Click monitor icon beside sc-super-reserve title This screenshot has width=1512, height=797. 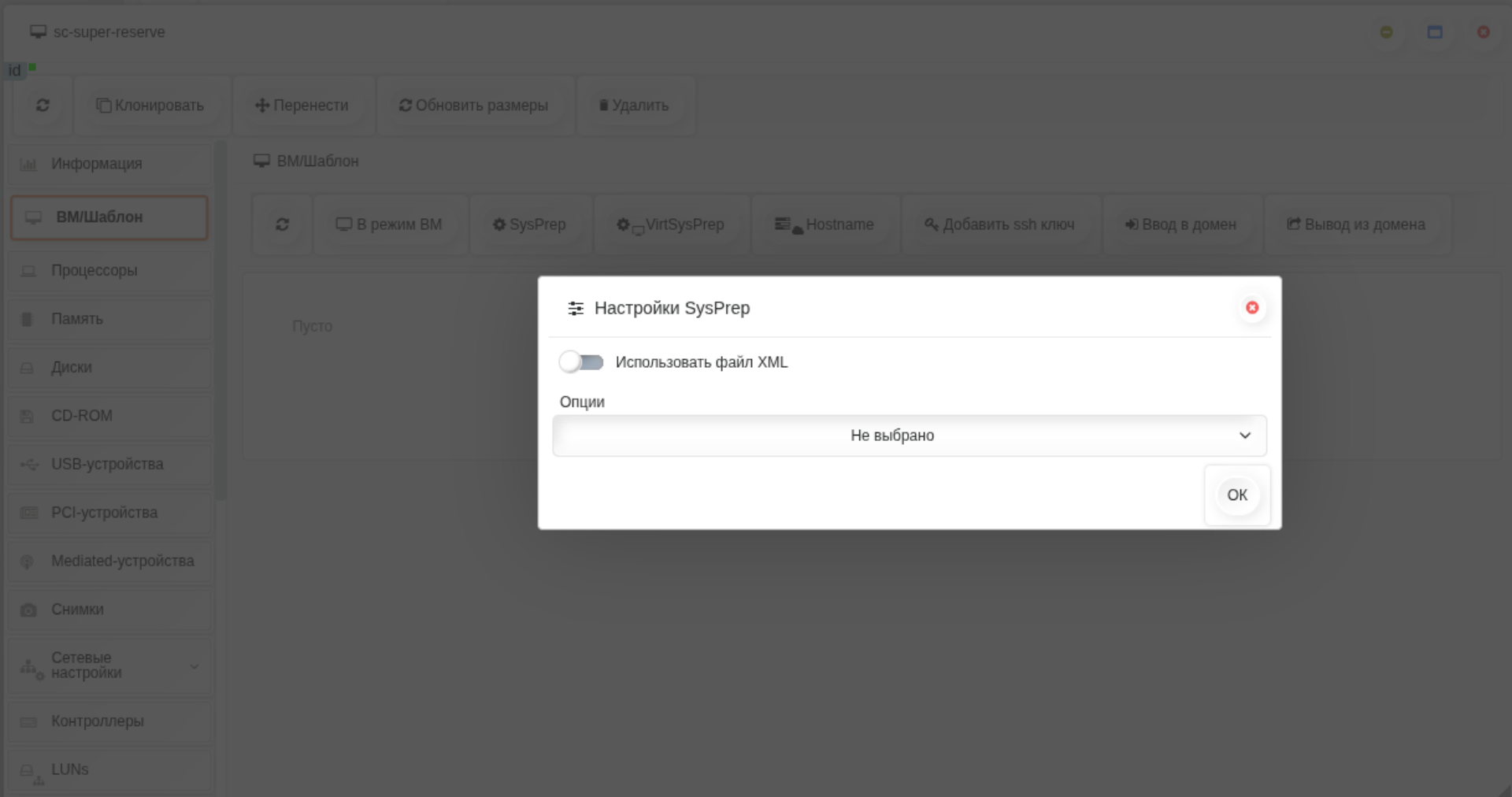click(38, 32)
